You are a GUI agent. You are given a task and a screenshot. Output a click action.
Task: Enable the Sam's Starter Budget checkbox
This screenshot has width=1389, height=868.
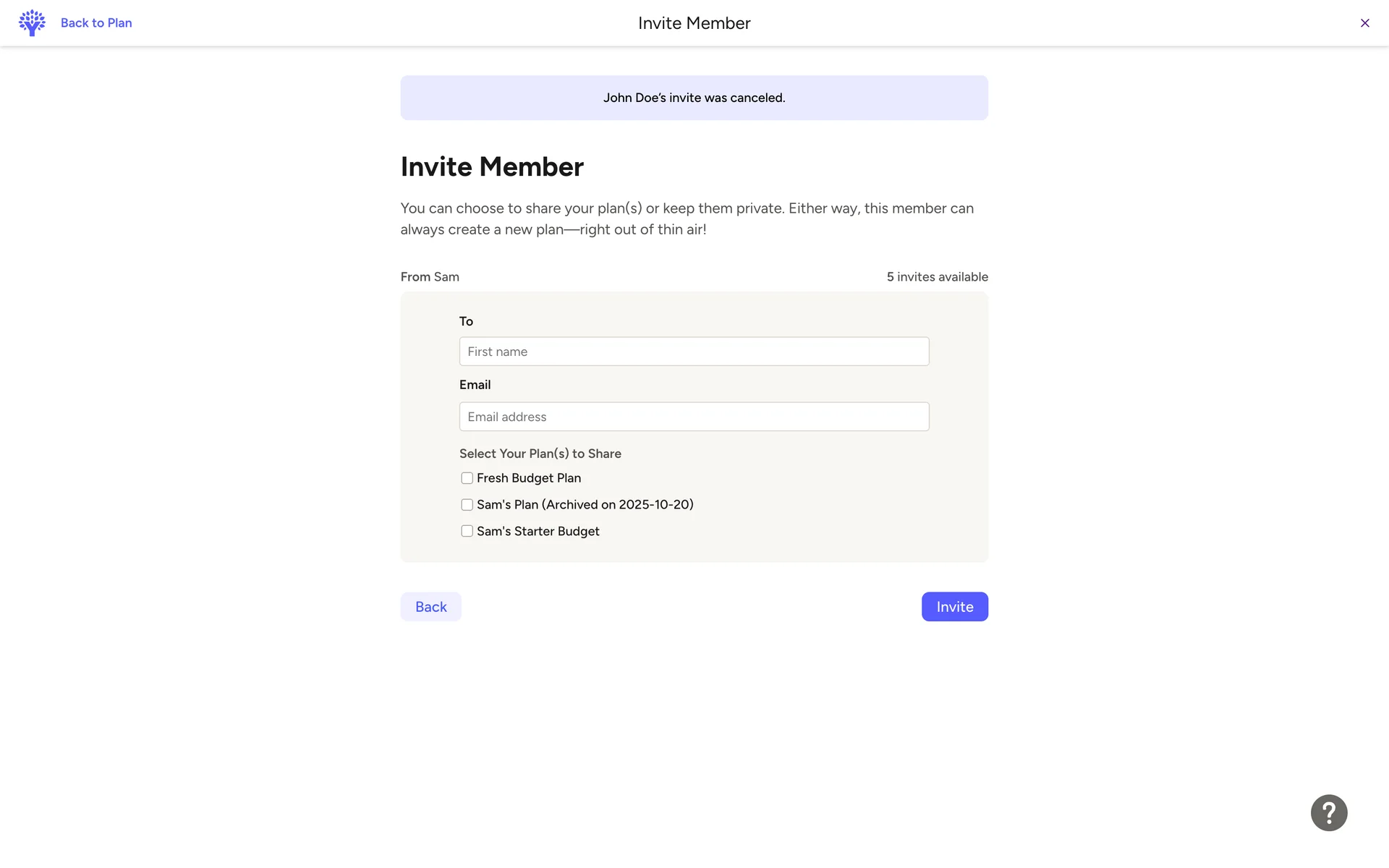click(467, 531)
